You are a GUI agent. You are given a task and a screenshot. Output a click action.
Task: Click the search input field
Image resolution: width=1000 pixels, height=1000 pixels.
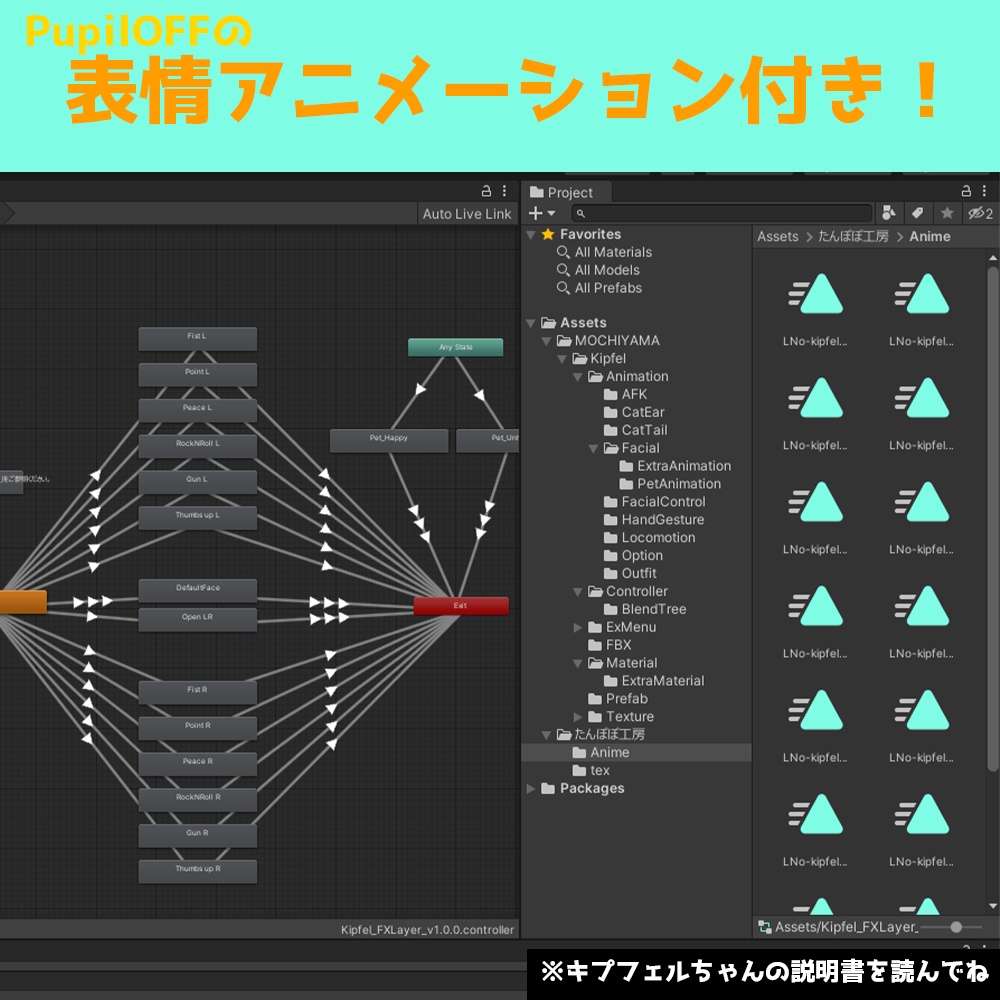click(720, 213)
